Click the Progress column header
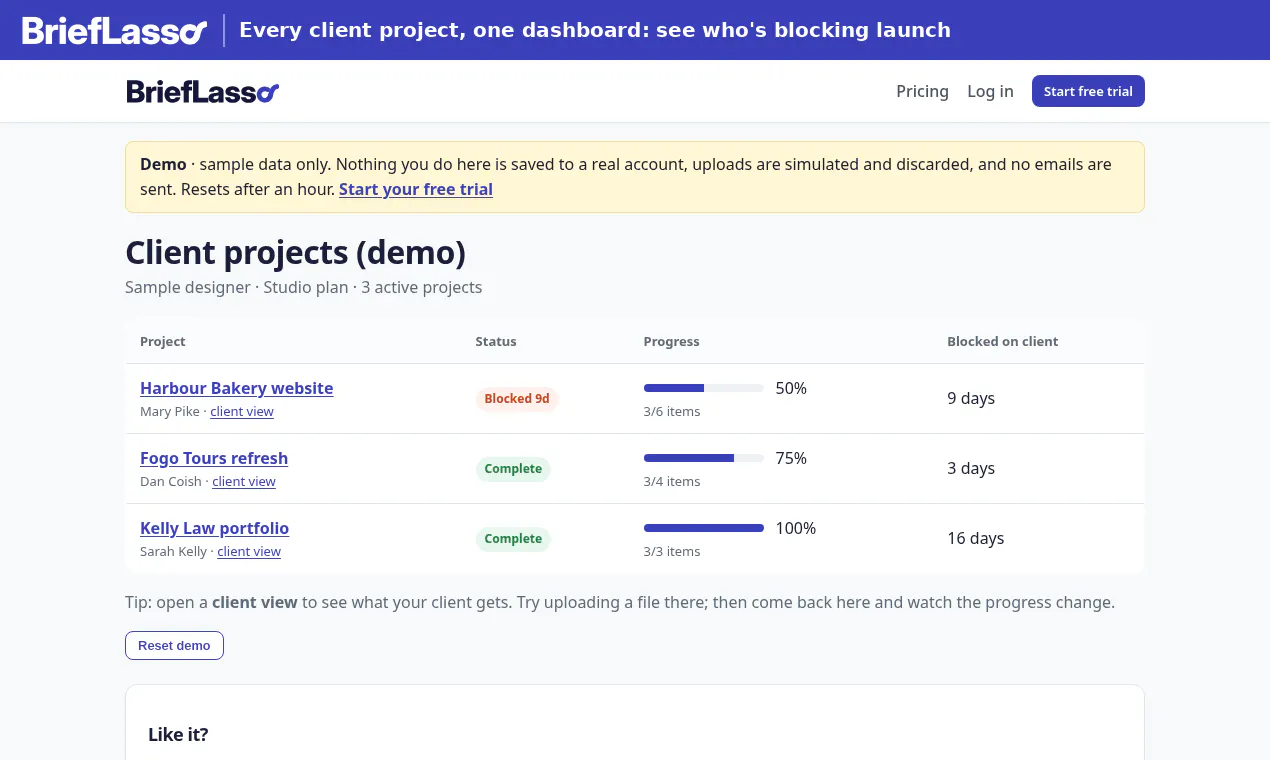The height and width of the screenshot is (760, 1270). pyautogui.click(x=672, y=342)
